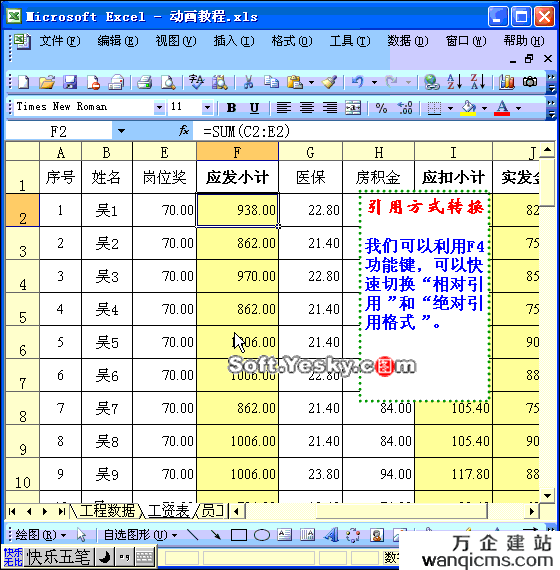Click the Chart Wizard icon
The image size is (560, 570).
click(507, 82)
